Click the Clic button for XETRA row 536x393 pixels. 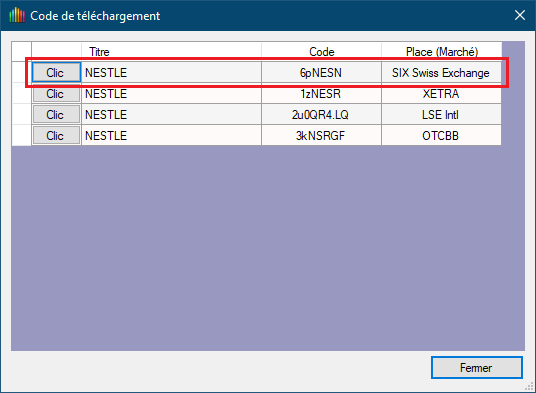click(x=56, y=93)
